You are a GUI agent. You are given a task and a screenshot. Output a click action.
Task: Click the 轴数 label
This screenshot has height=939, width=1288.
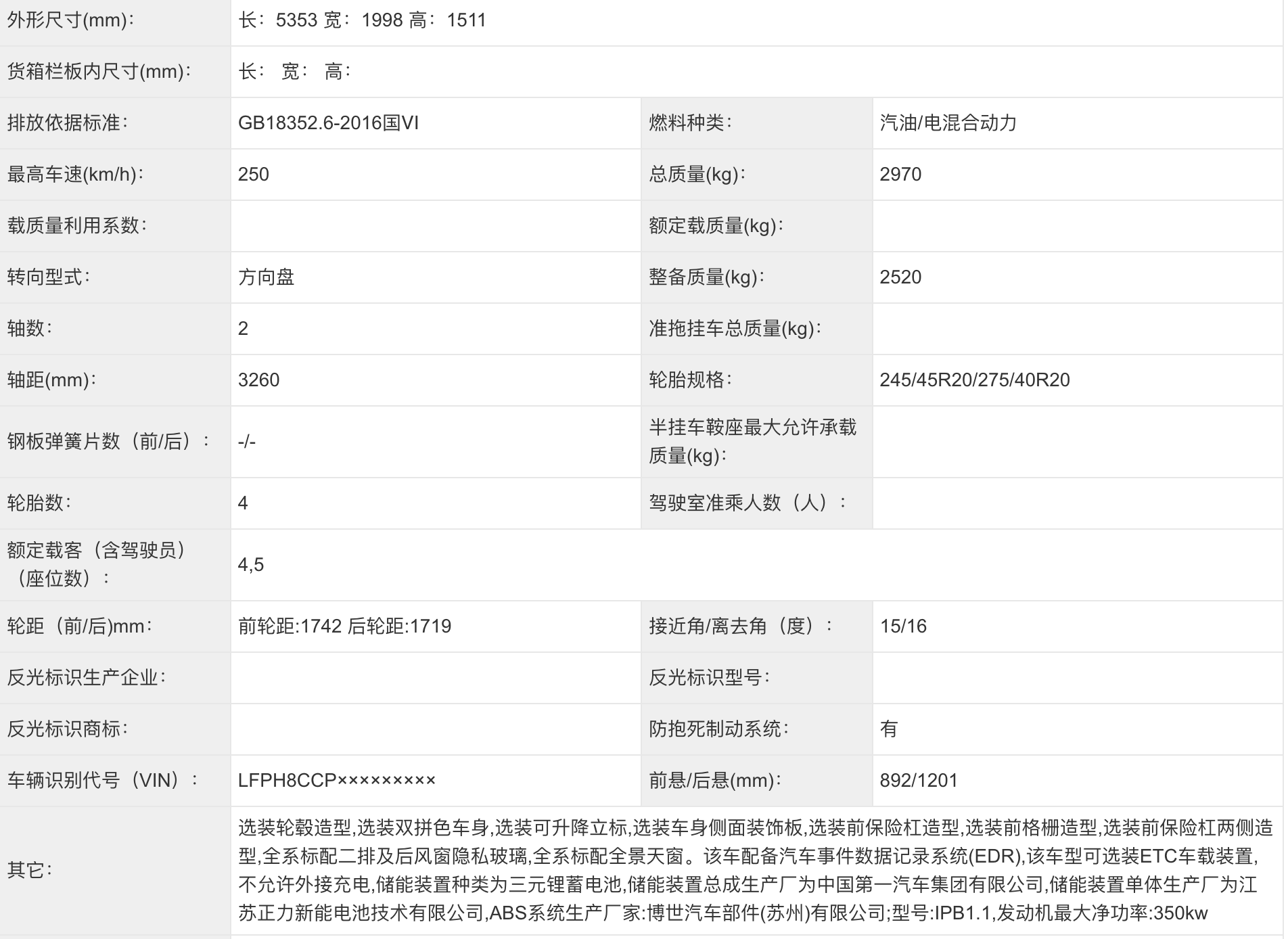pos(29,329)
